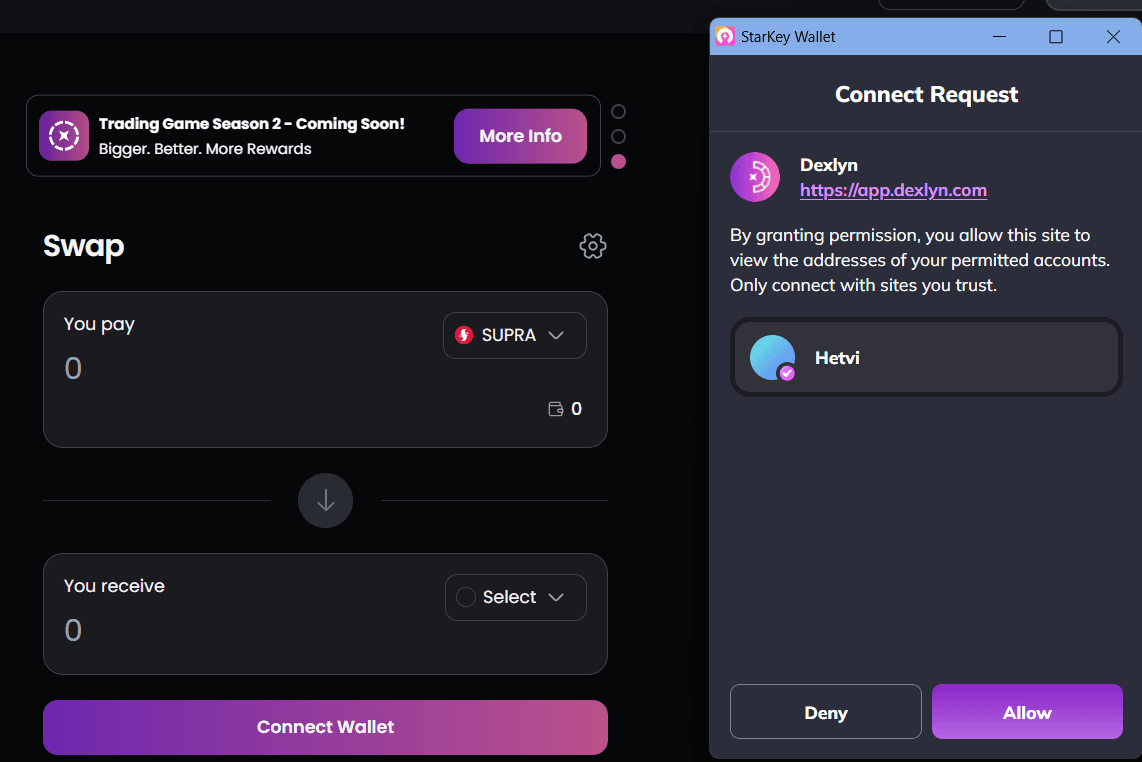Open swap settings gear icon
The image size is (1142, 762).
pyautogui.click(x=593, y=246)
